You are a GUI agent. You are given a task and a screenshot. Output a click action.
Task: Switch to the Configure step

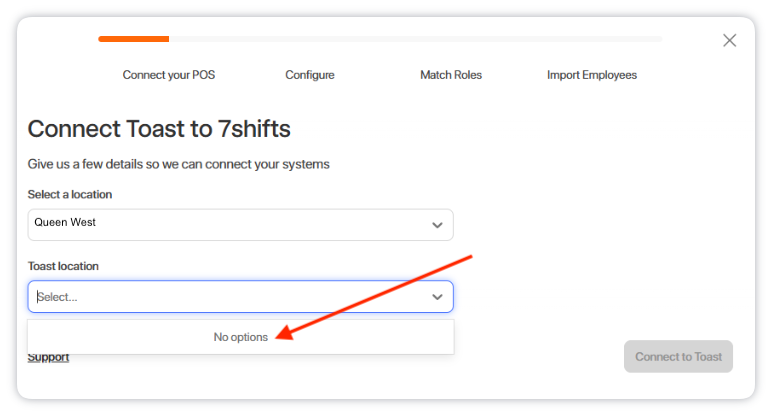coord(310,75)
